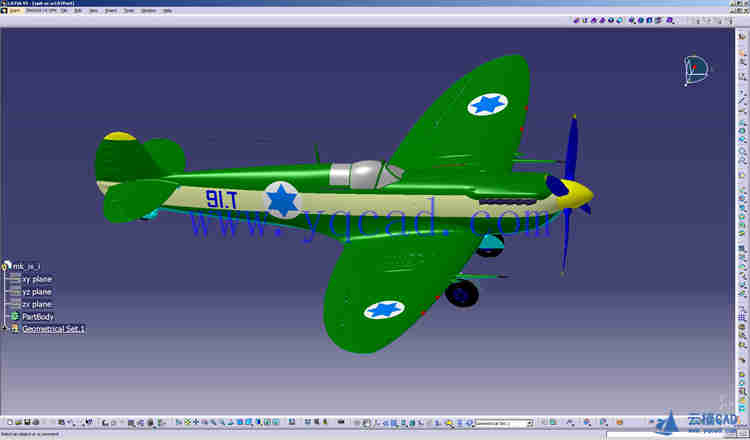Open the Window menu
The height and width of the screenshot is (440, 750).
(148, 11)
